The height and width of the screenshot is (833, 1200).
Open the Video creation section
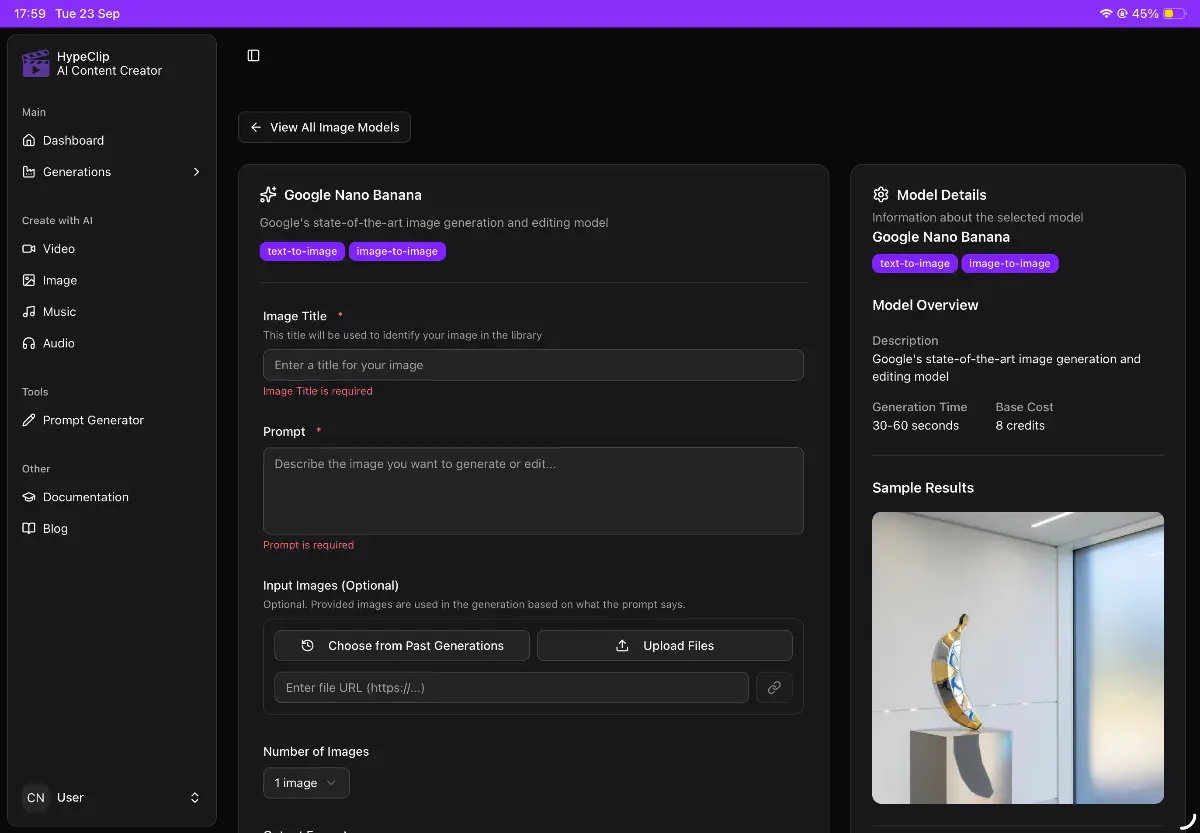[59, 249]
